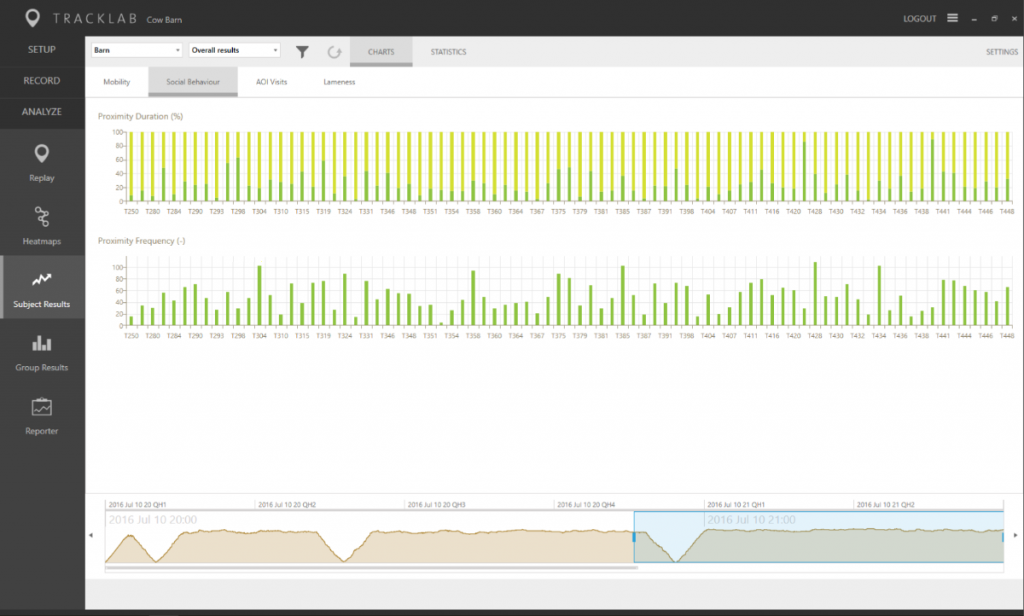This screenshot has width=1024, height=616.
Task: Switch to the Social Behaviour tab
Action: 192,83
